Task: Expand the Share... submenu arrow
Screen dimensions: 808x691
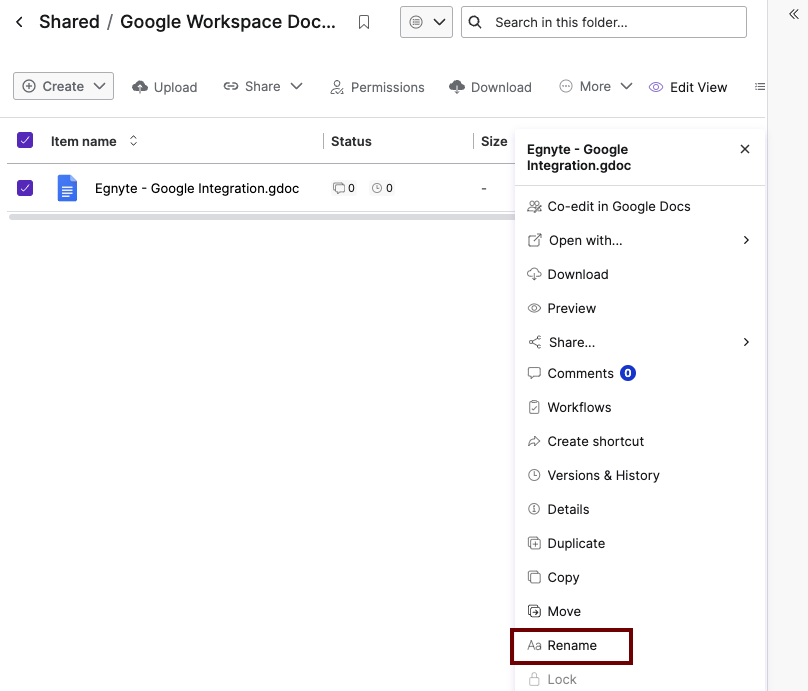Action: coord(746,342)
